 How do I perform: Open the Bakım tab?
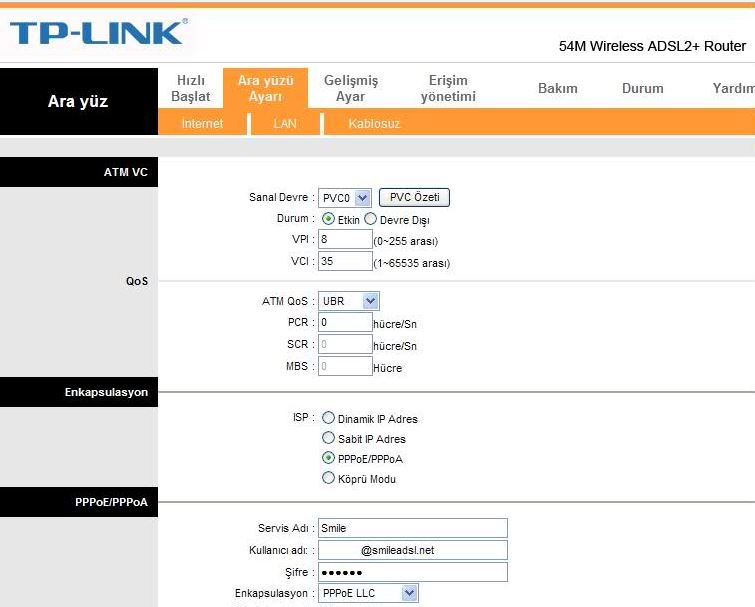[558, 88]
